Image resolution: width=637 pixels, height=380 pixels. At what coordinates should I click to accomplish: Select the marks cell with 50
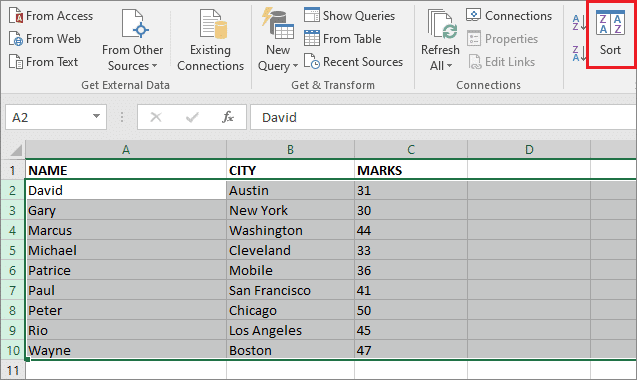(411, 310)
